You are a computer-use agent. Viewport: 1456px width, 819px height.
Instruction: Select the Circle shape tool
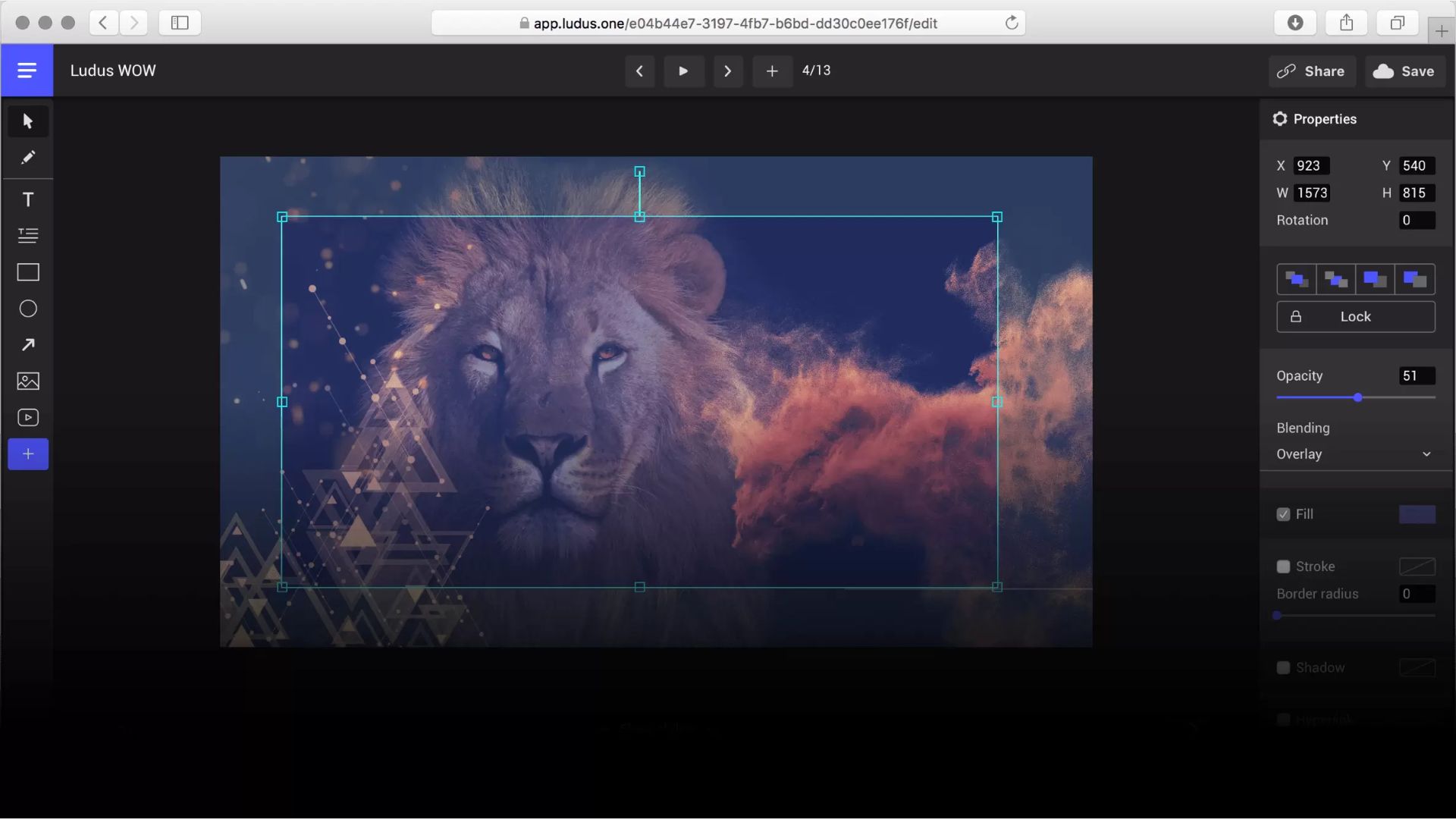[28, 309]
